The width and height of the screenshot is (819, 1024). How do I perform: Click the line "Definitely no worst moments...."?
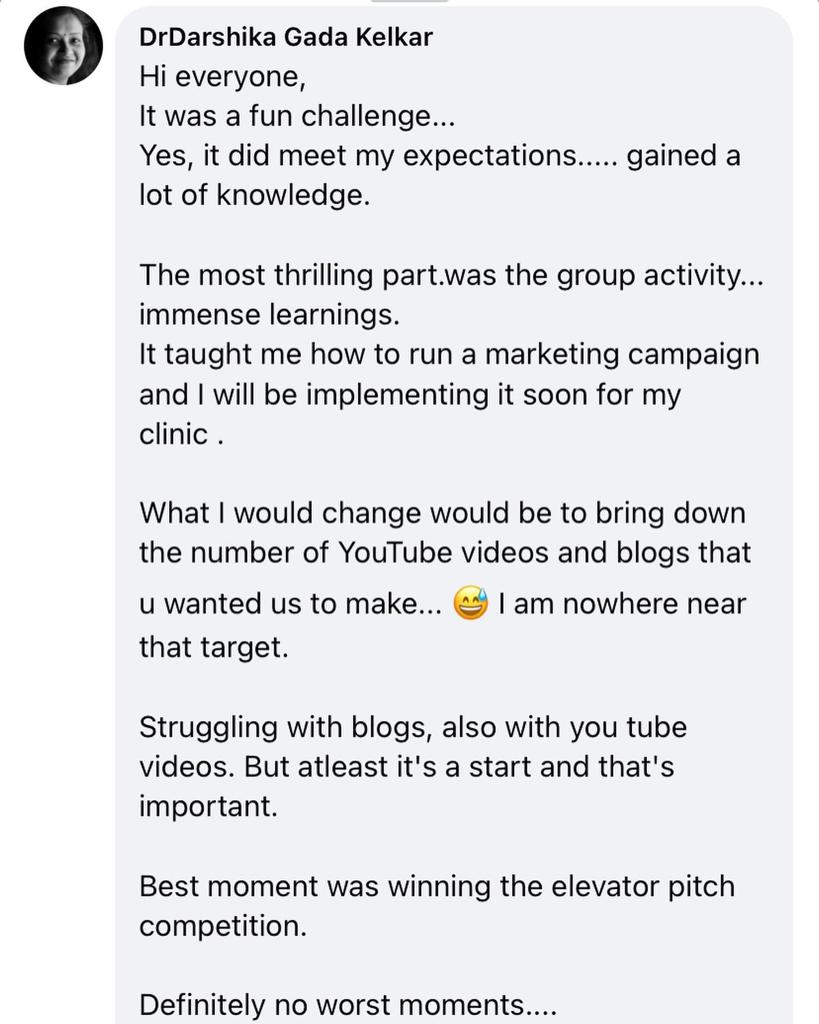pos(347,1003)
